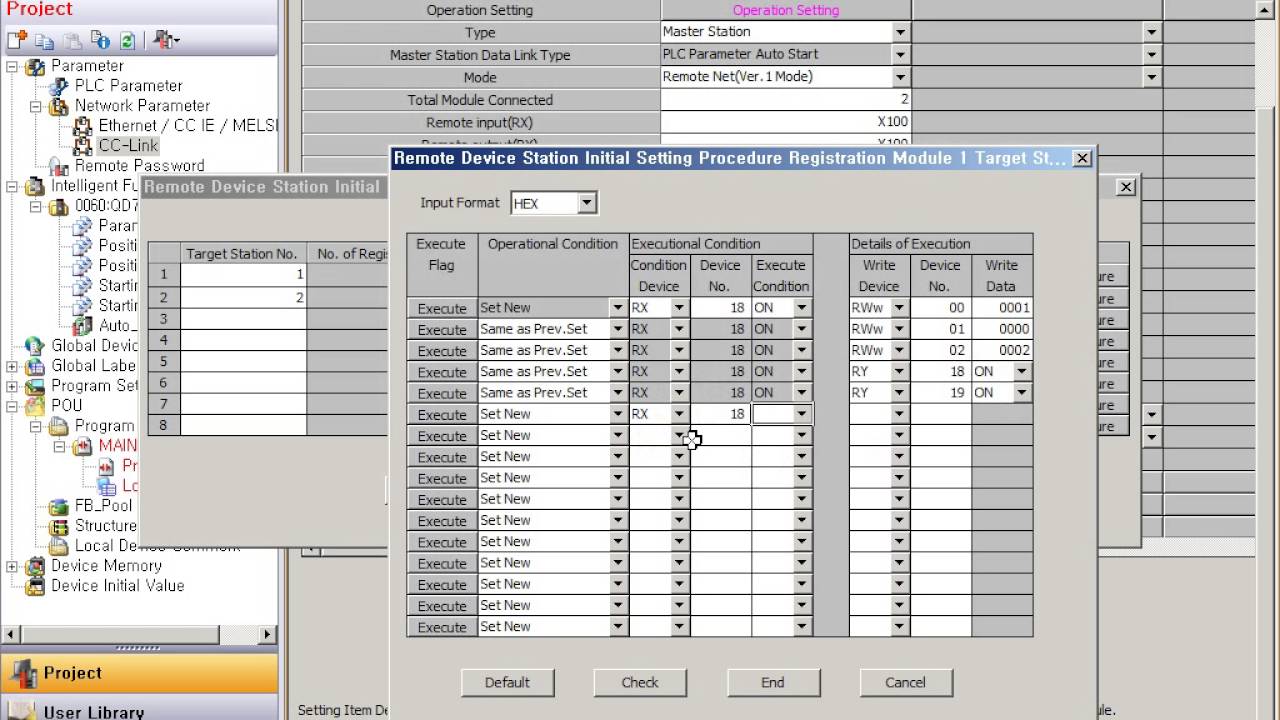Click the Intelligent Function Module folder icon

coord(36,186)
